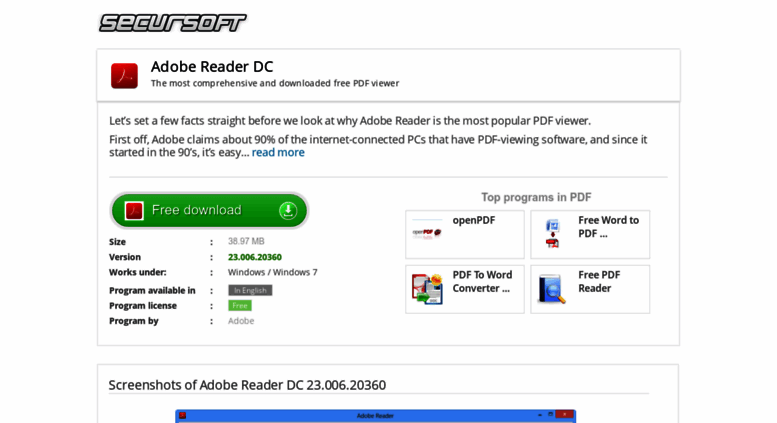Open the openPDF program card
The width and height of the screenshot is (777, 423).
click(465, 234)
